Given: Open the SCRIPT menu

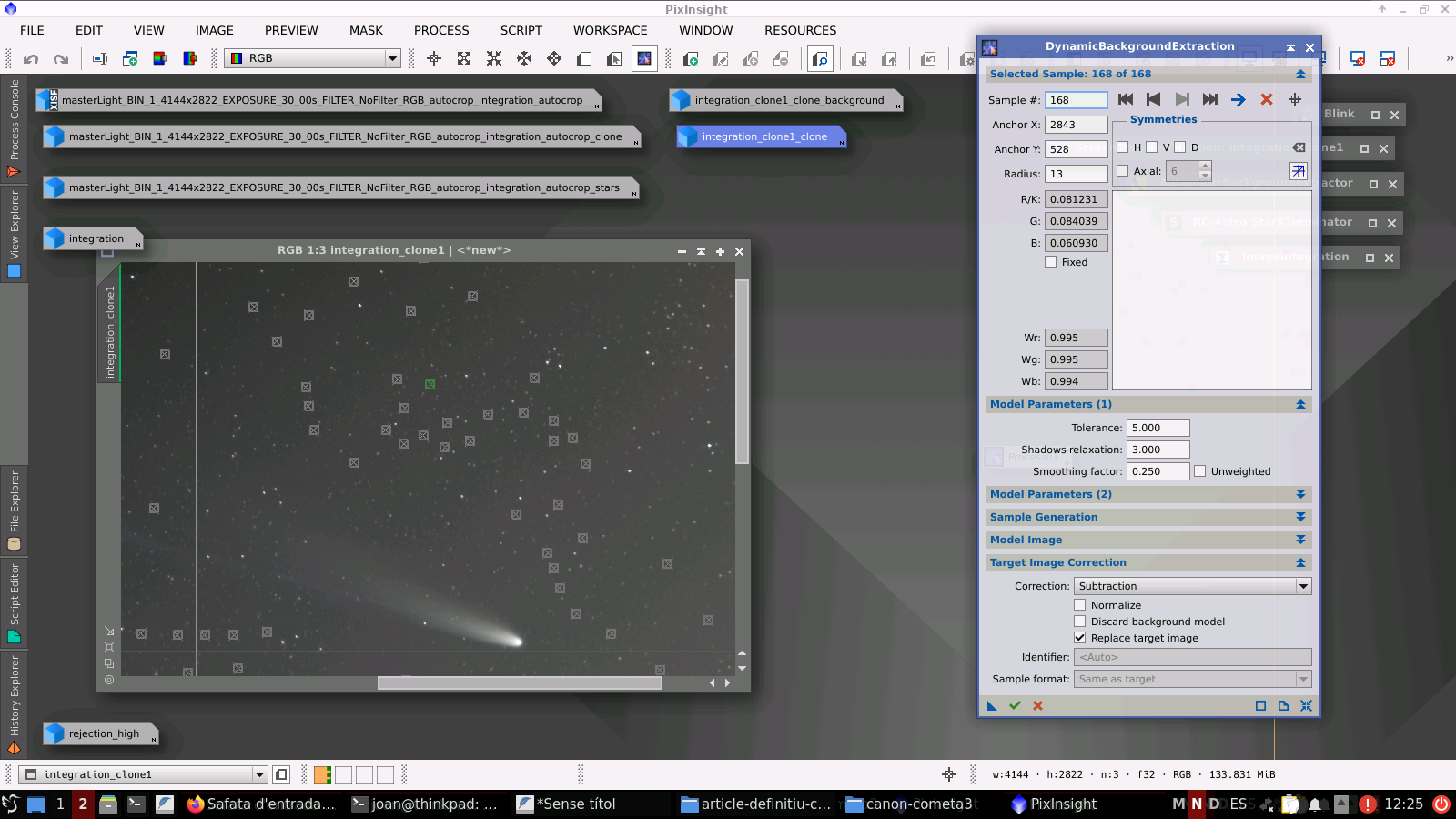Looking at the screenshot, I should (521, 30).
